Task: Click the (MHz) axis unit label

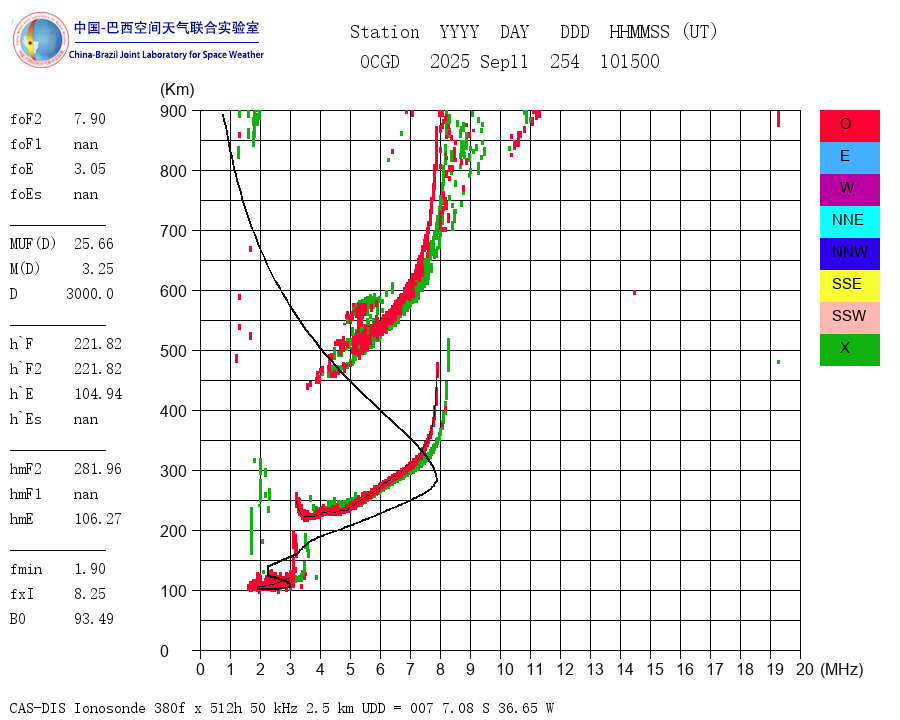Action: [842, 669]
